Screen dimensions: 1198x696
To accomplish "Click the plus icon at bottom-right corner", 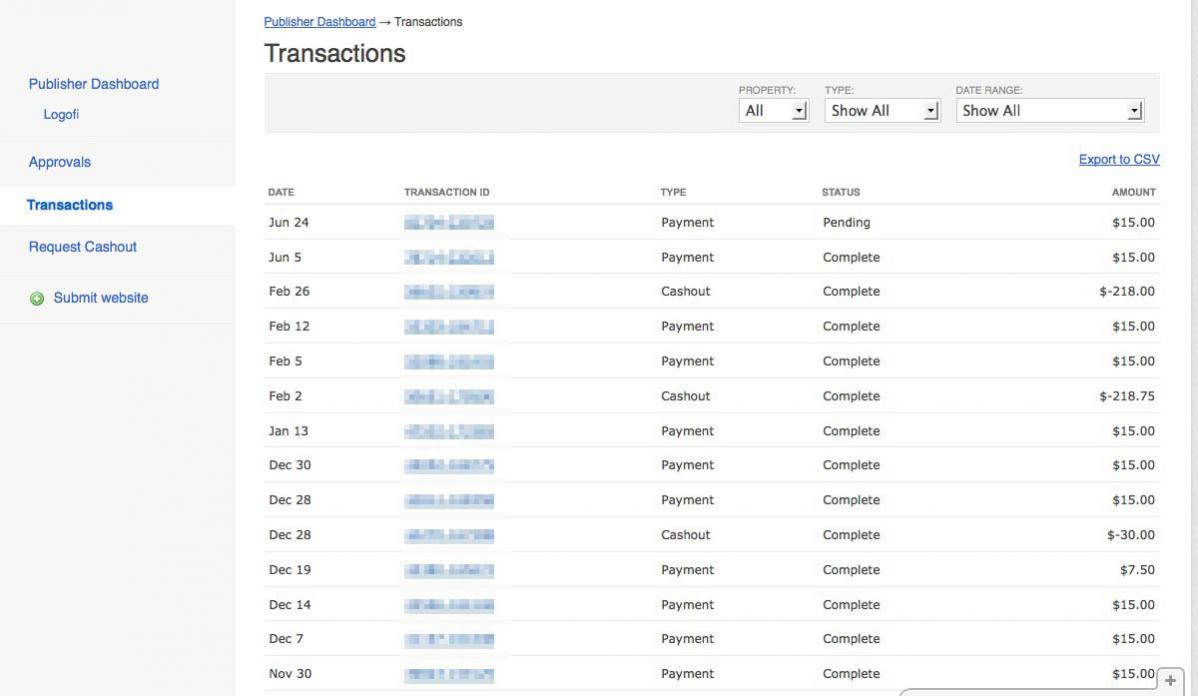I will [x=1170, y=681].
